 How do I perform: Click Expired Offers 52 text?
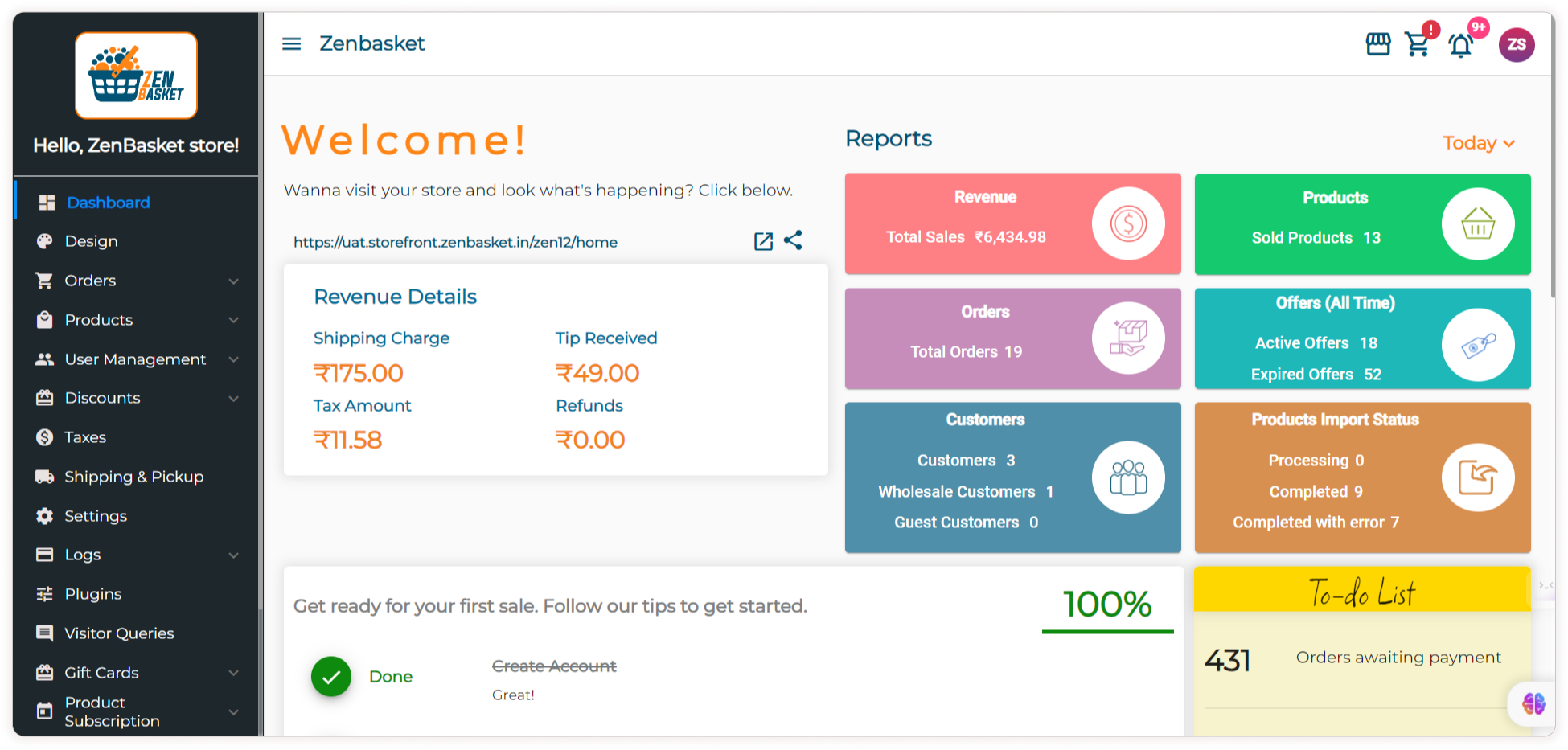pos(1316,375)
